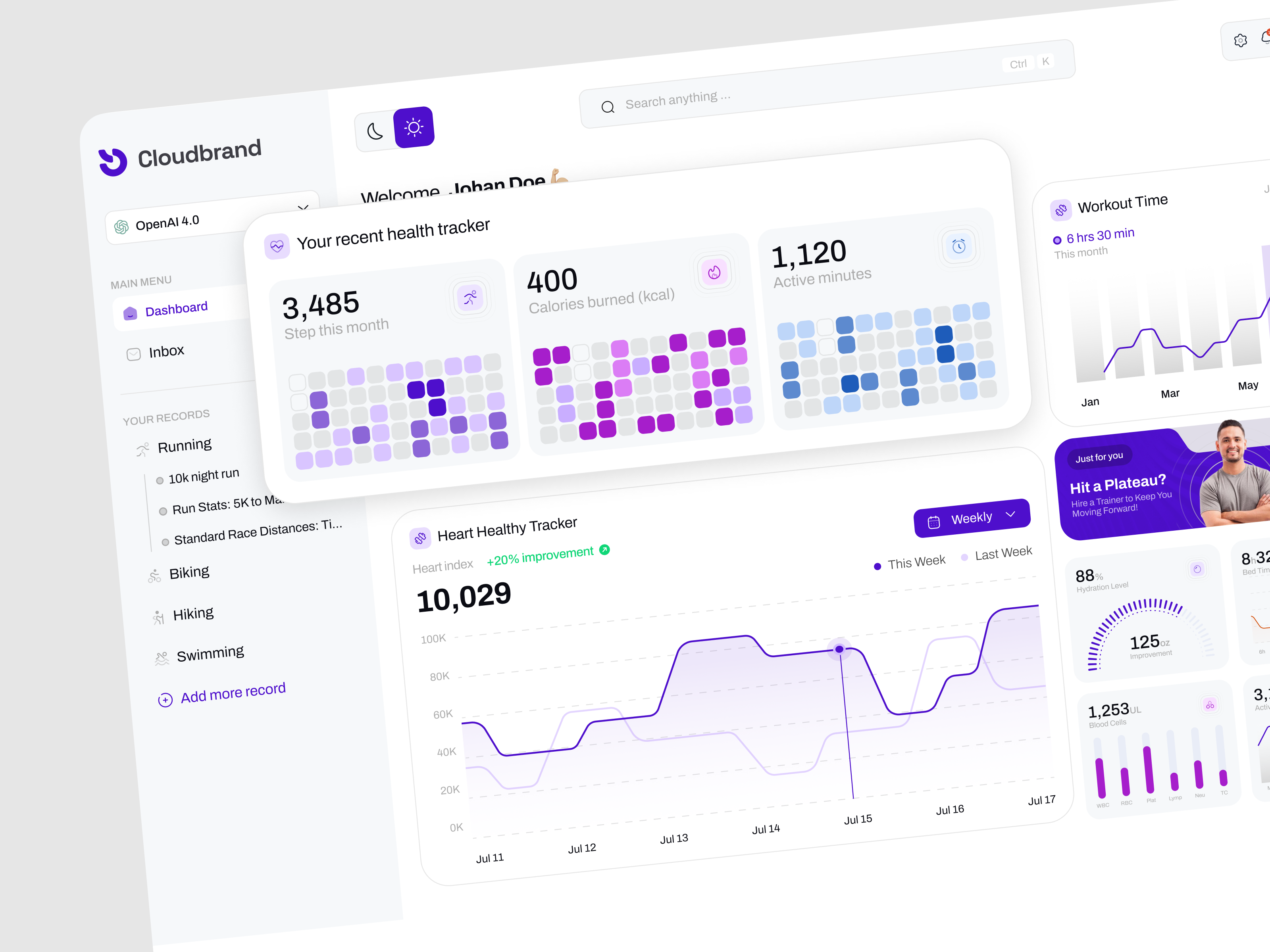Click the calories flame icon
Viewport: 1270px width, 952px height.
pyautogui.click(x=714, y=272)
